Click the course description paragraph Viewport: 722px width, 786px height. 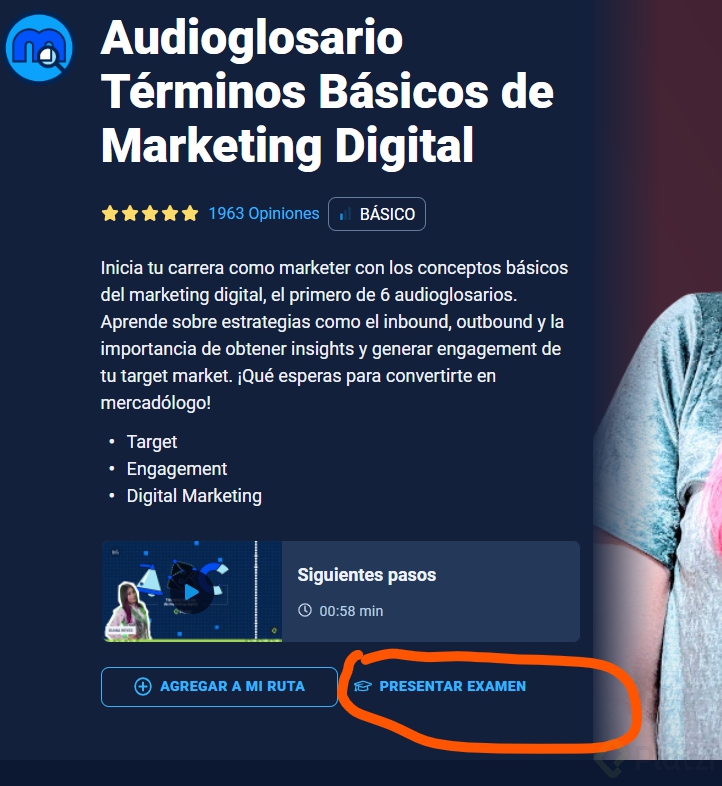tap(334, 335)
